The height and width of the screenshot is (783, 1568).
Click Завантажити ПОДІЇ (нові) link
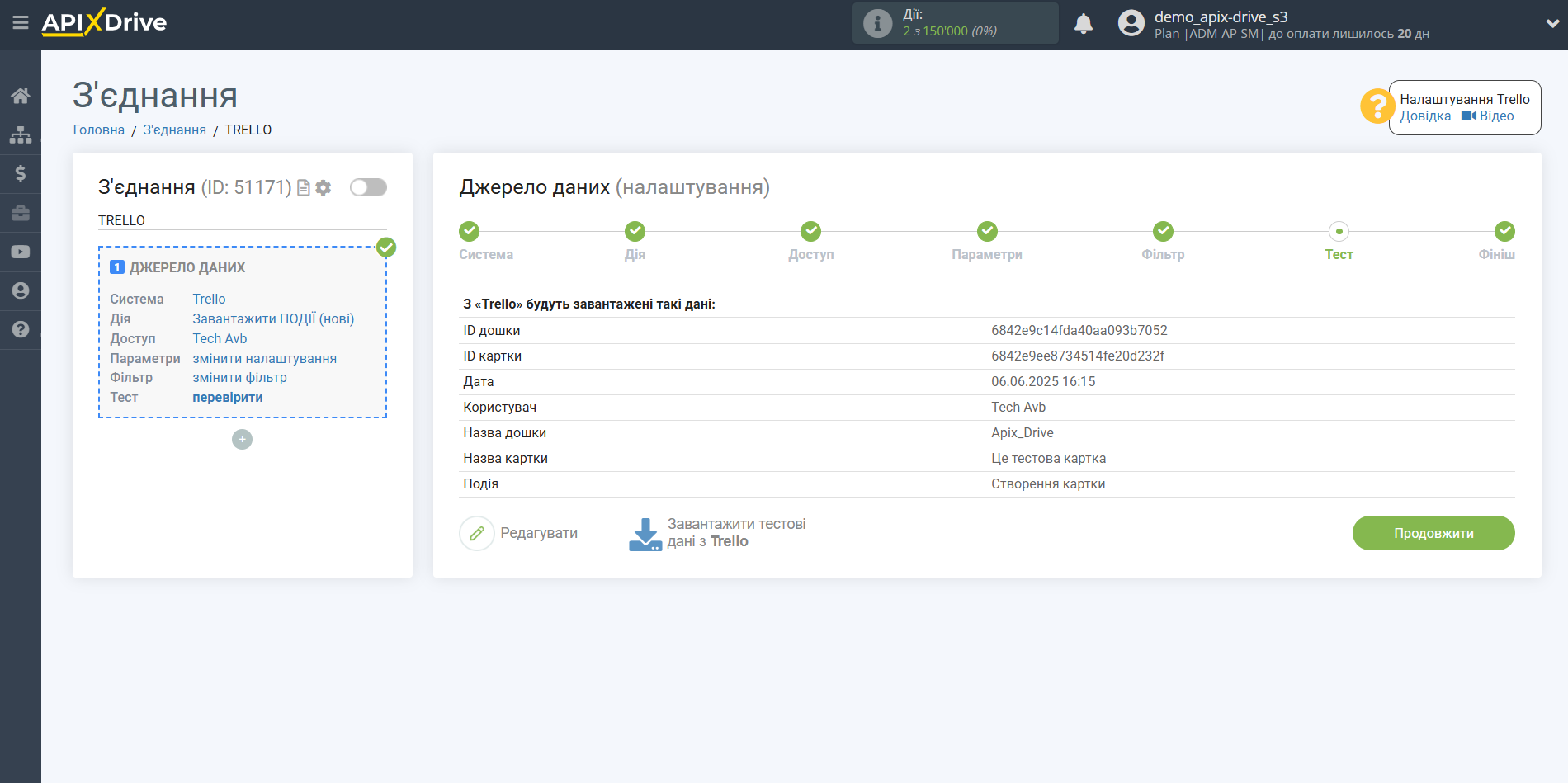coord(273,318)
